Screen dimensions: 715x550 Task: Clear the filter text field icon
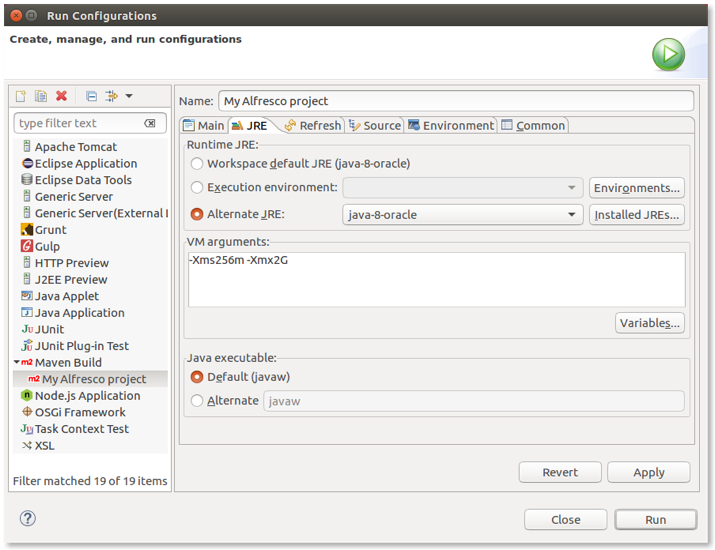click(150, 123)
